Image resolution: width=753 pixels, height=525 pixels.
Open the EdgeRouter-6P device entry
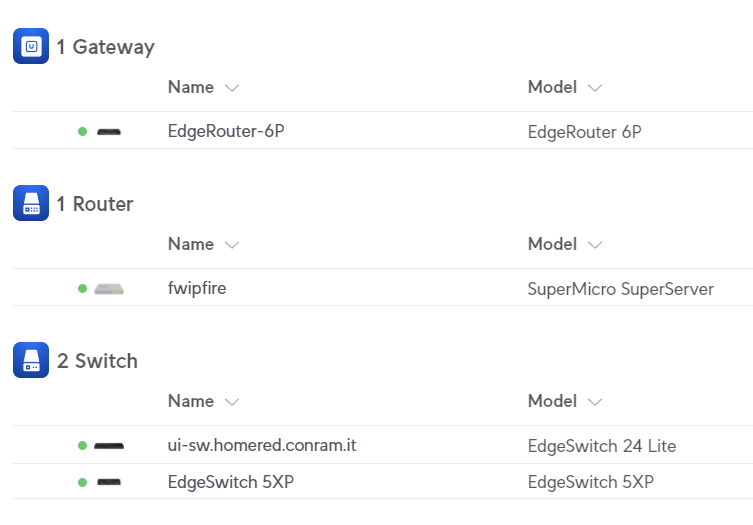226,131
